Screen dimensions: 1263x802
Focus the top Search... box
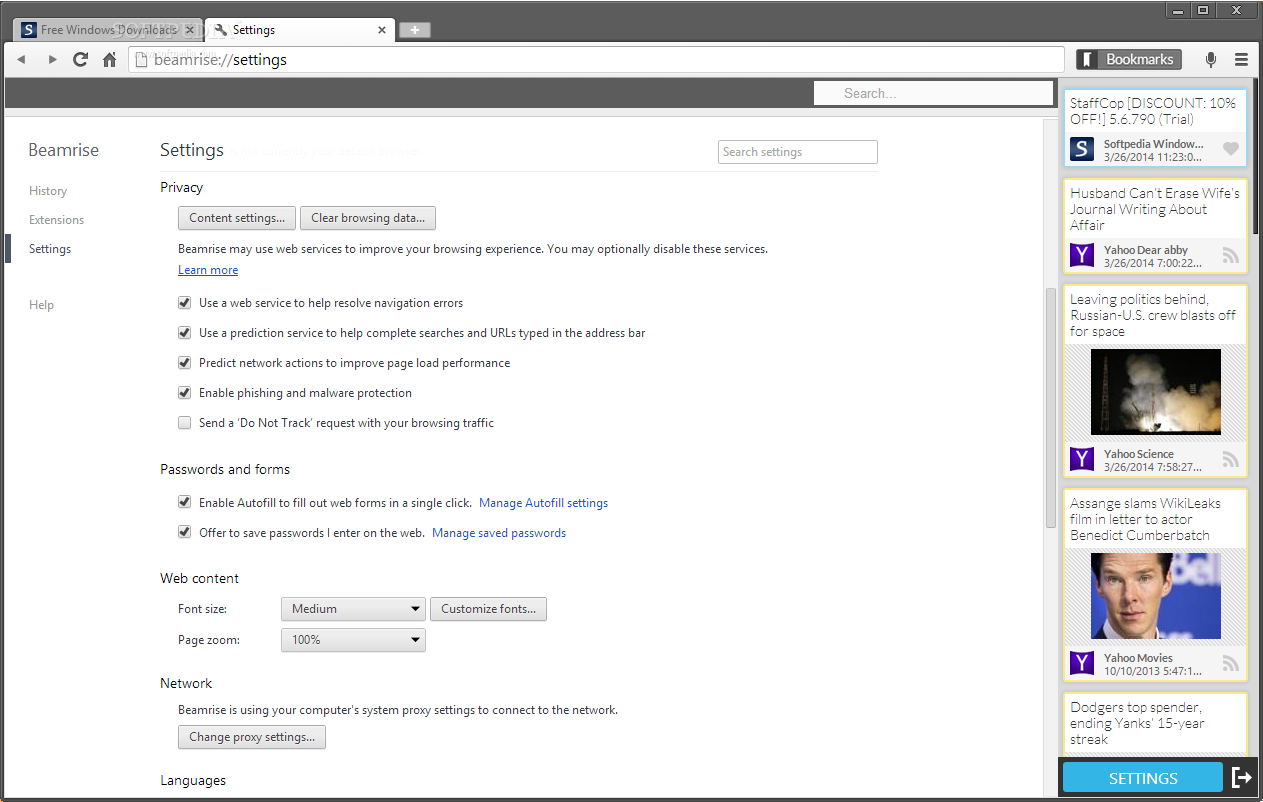[x=933, y=93]
